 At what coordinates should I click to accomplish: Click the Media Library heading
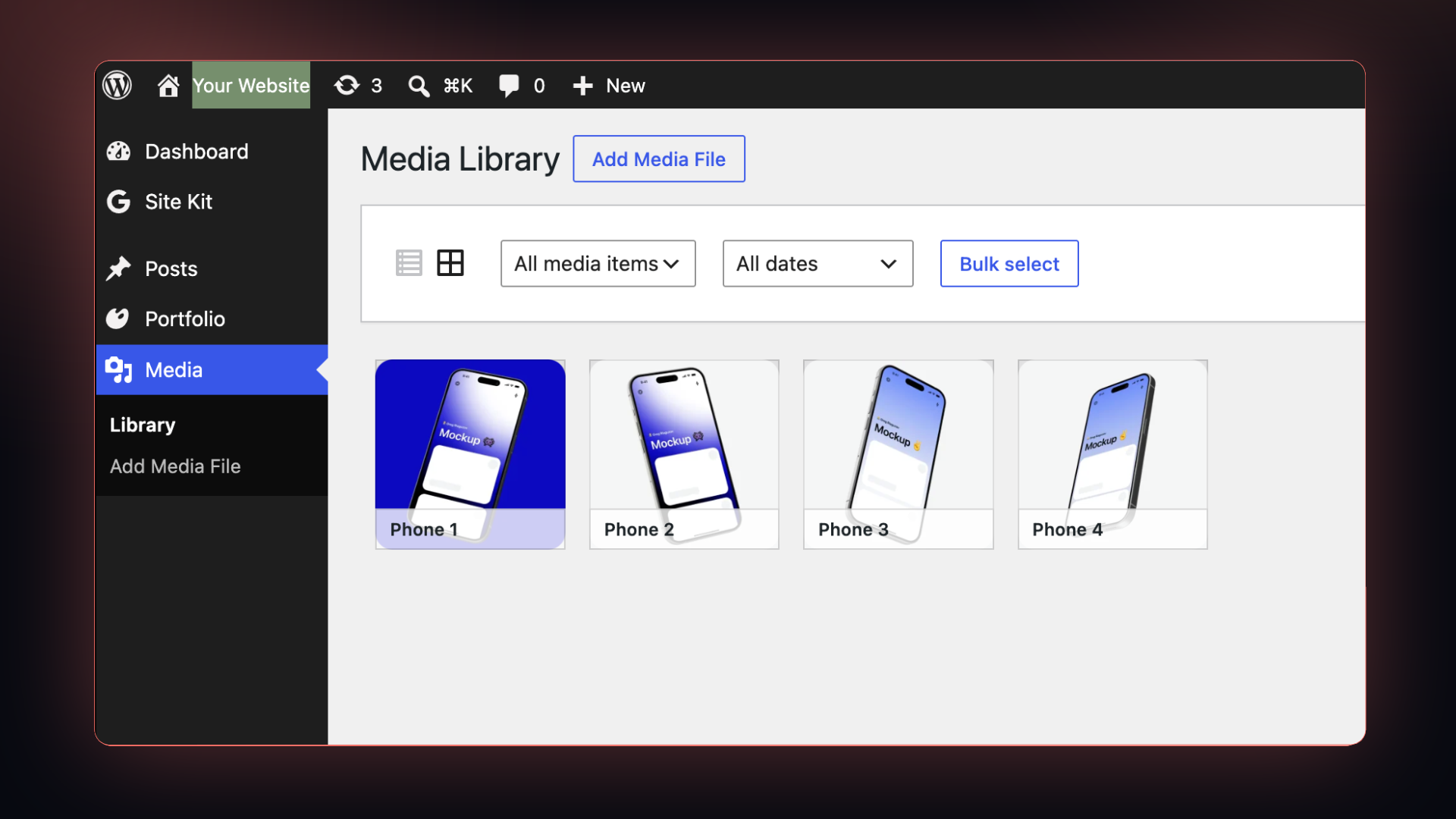coord(460,159)
